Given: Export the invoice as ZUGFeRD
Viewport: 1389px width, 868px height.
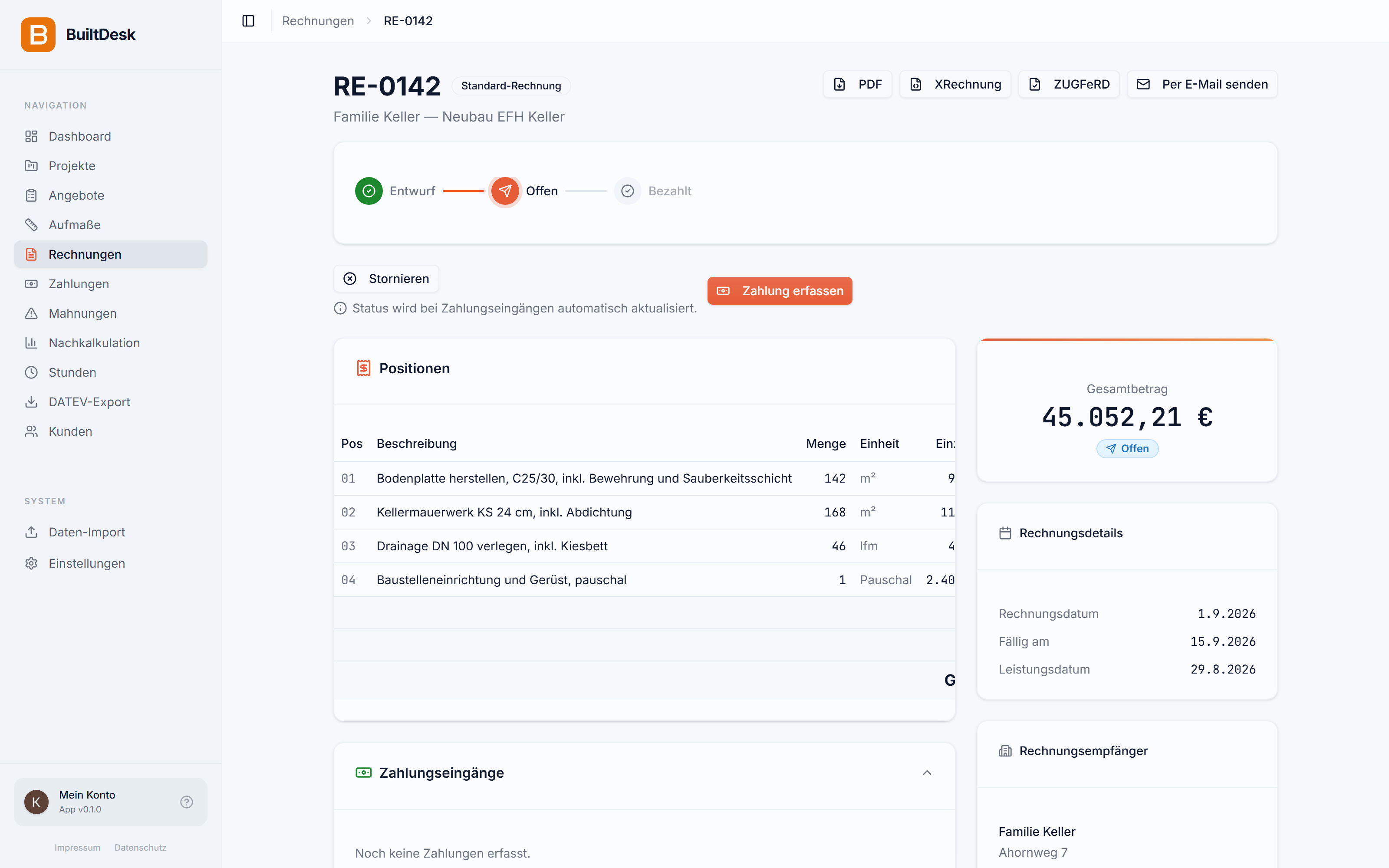Looking at the screenshot, I should point(1069,84).
